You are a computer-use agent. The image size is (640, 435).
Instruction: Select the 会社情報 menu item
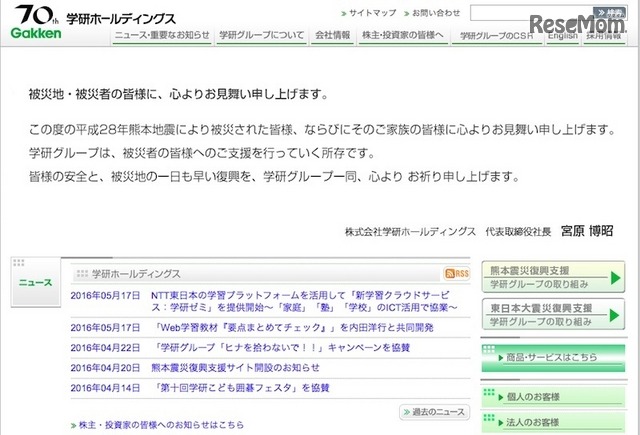333,36
